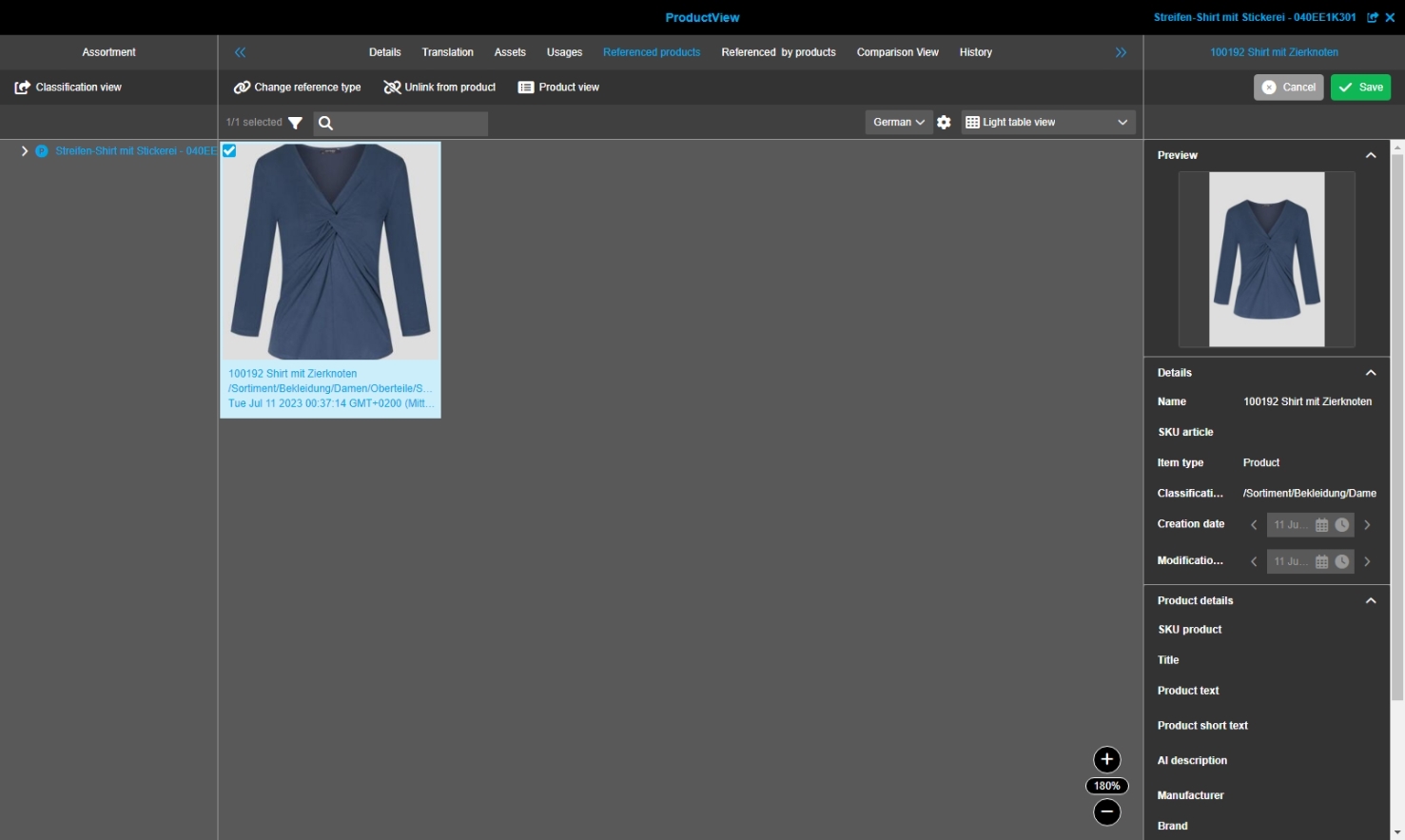Zoom out with the minus button
Image resolution: width=1405 pixels, height=840 pixels.
1106,812
